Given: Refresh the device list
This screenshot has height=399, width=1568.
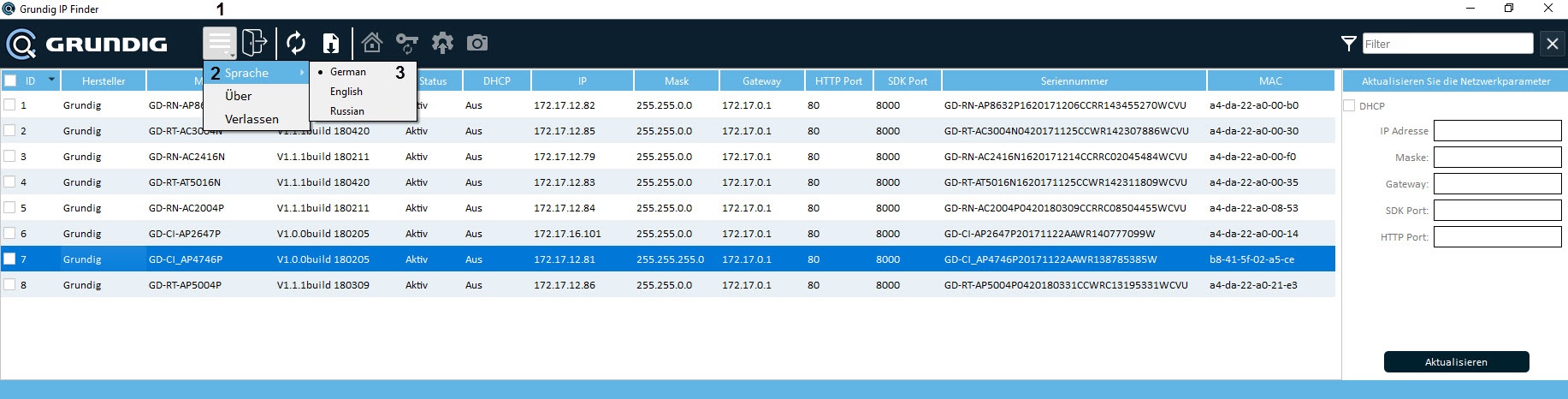Looking at the screenshot, I should [296, 43].
